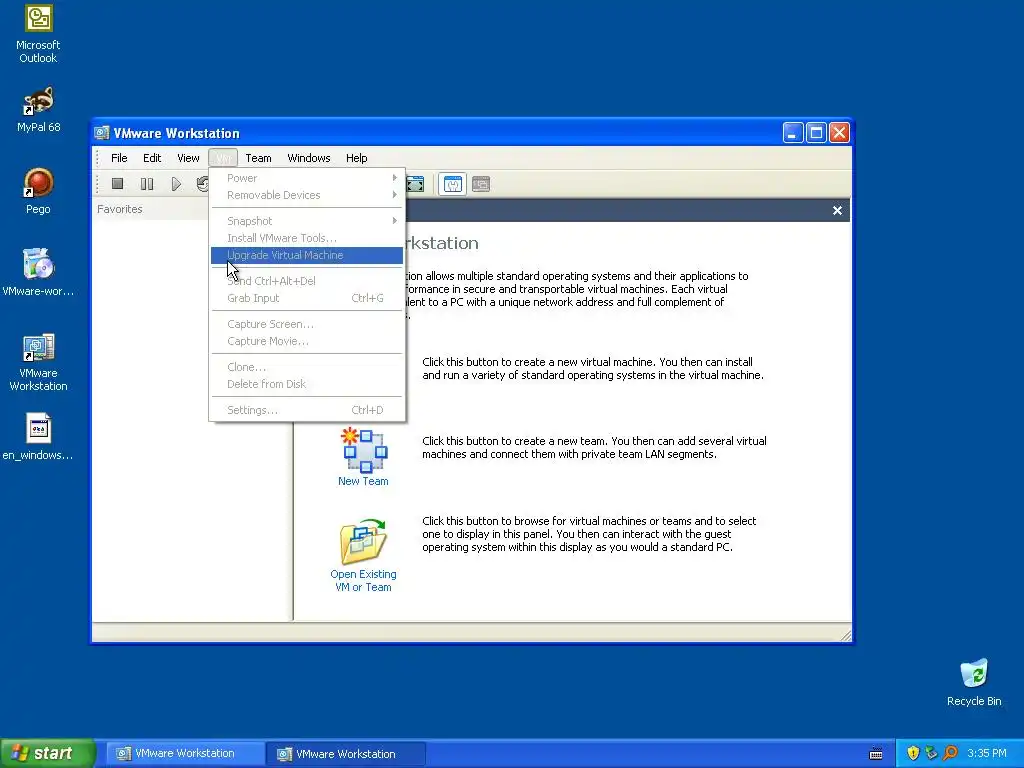Screen dimensions: 1024x768
Task: Close the open VM menu via its header
Action: coord(223,158)
